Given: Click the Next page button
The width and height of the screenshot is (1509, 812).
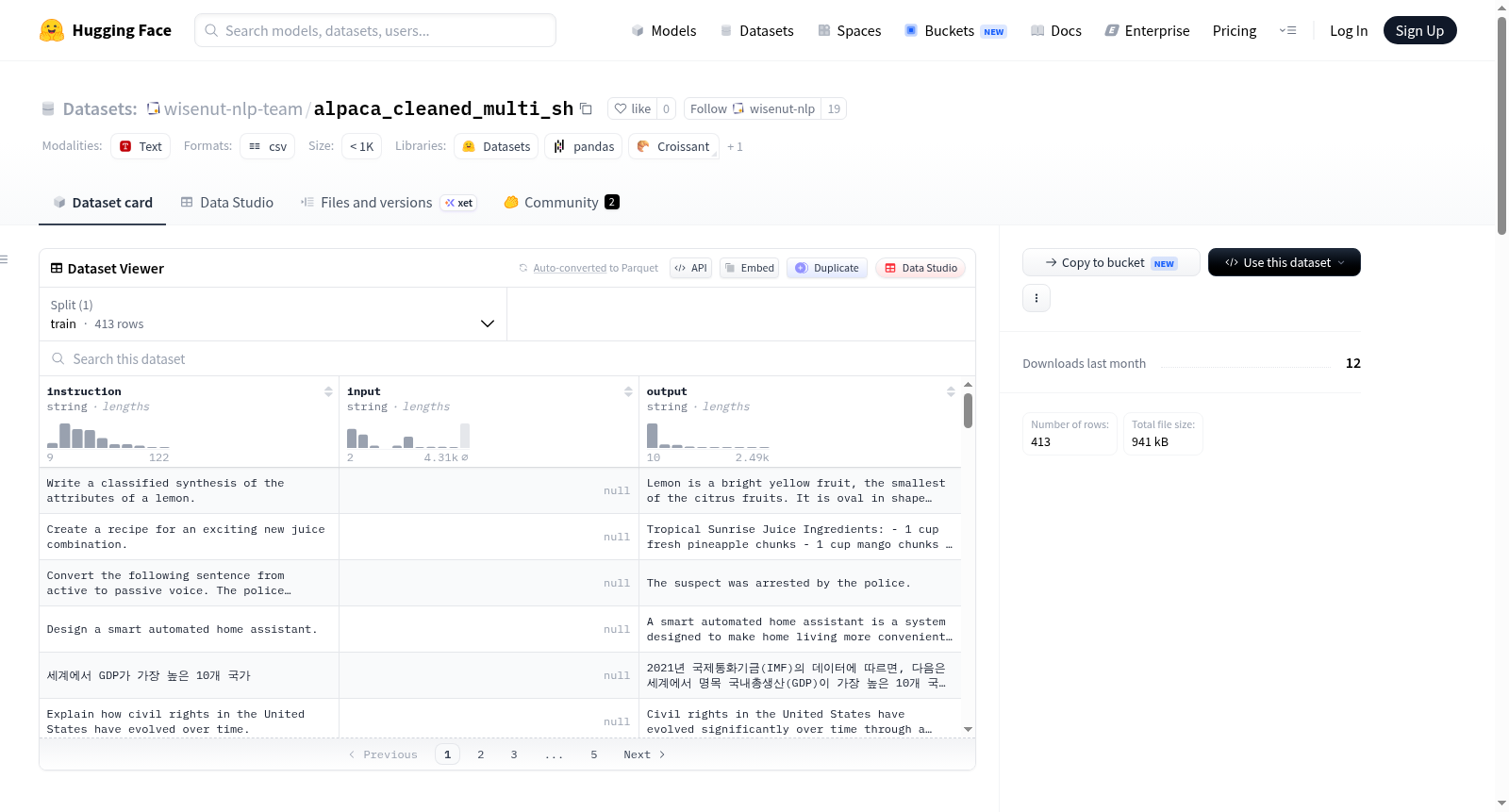Looking at the screenshot, I should [x=644, y=754].
